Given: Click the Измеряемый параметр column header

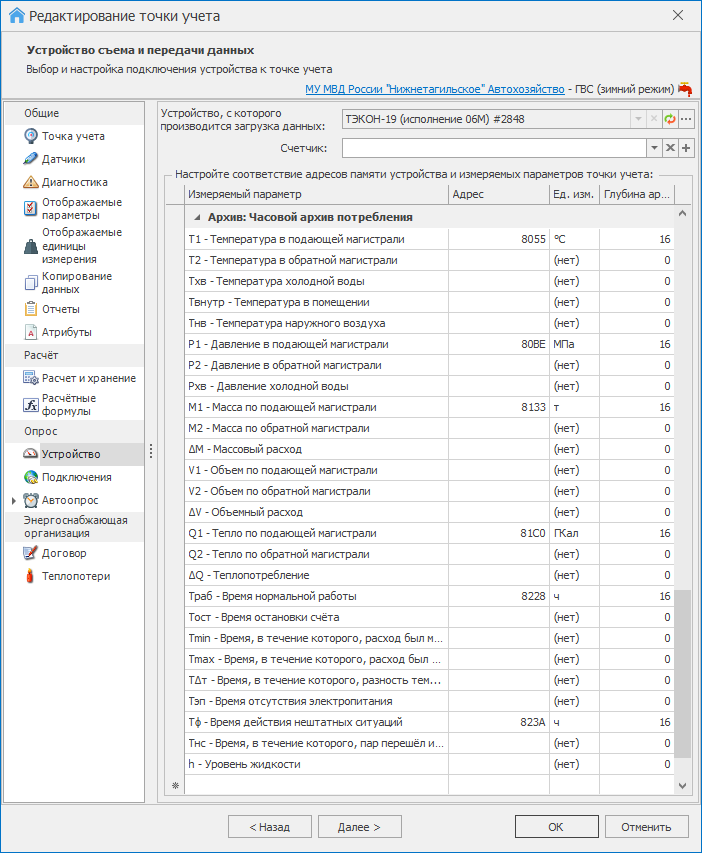Looking at the screenshot, I should [x=317, y=194].
